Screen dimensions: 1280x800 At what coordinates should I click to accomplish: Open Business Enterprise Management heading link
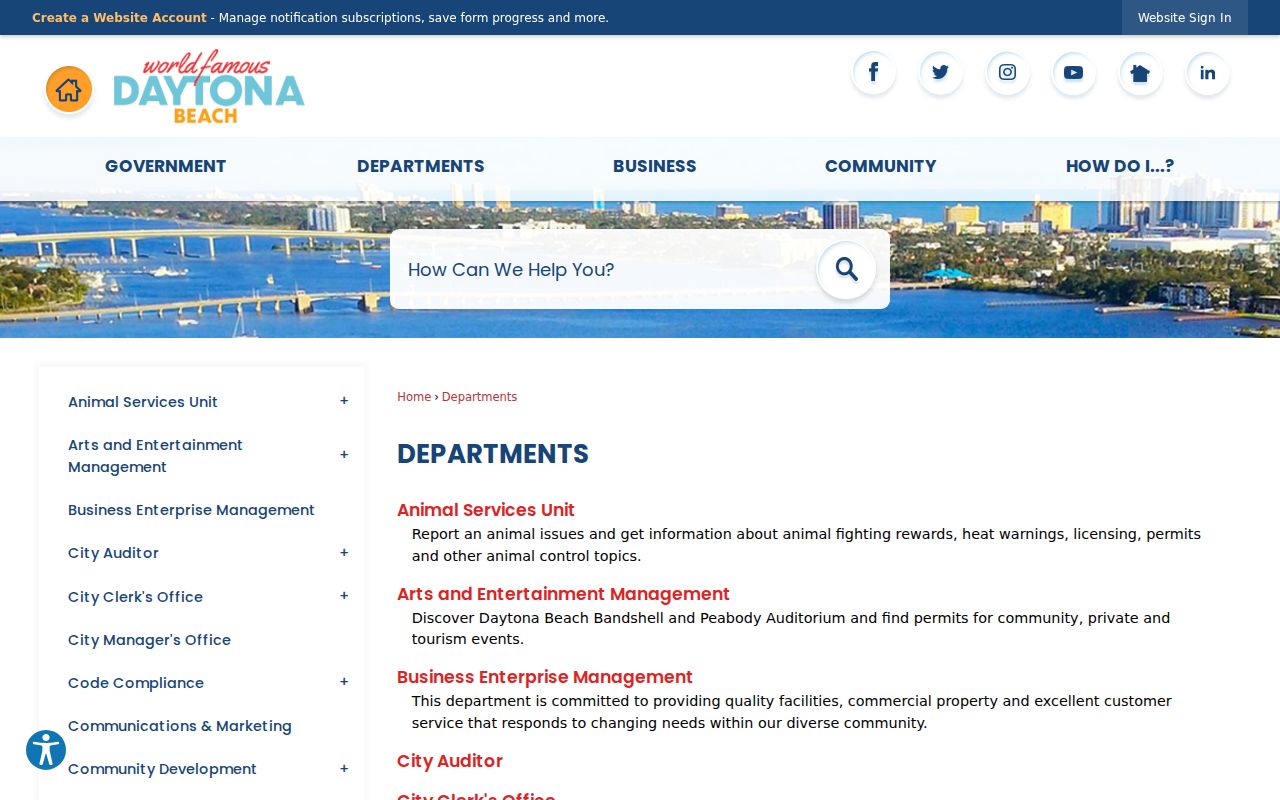[x=545, y=677]
